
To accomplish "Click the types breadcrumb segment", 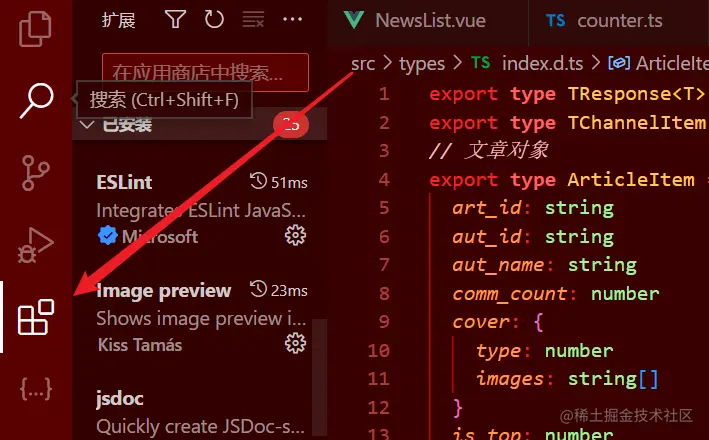I will coord(422,64).
